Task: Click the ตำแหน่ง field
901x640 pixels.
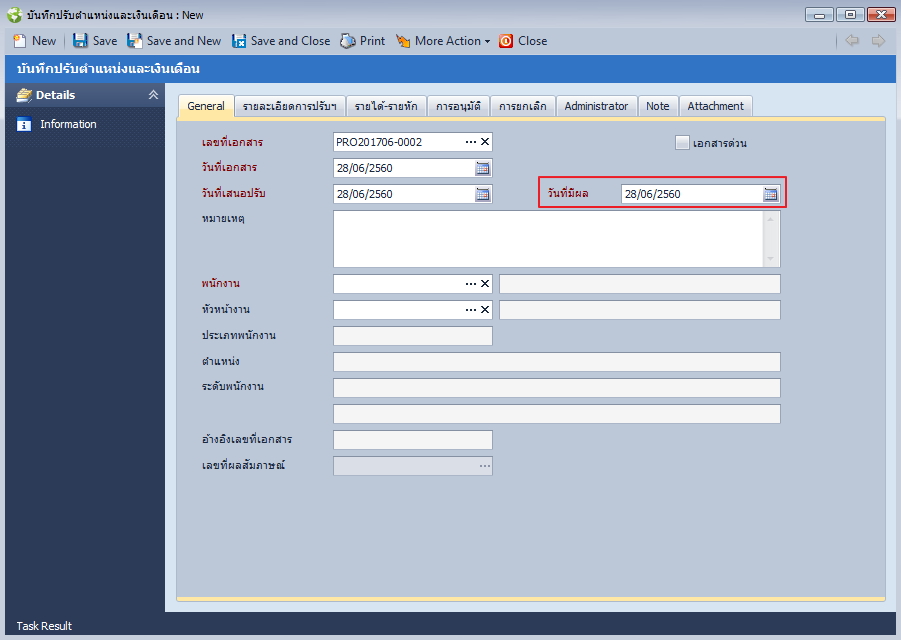Action: coord(557,362)
